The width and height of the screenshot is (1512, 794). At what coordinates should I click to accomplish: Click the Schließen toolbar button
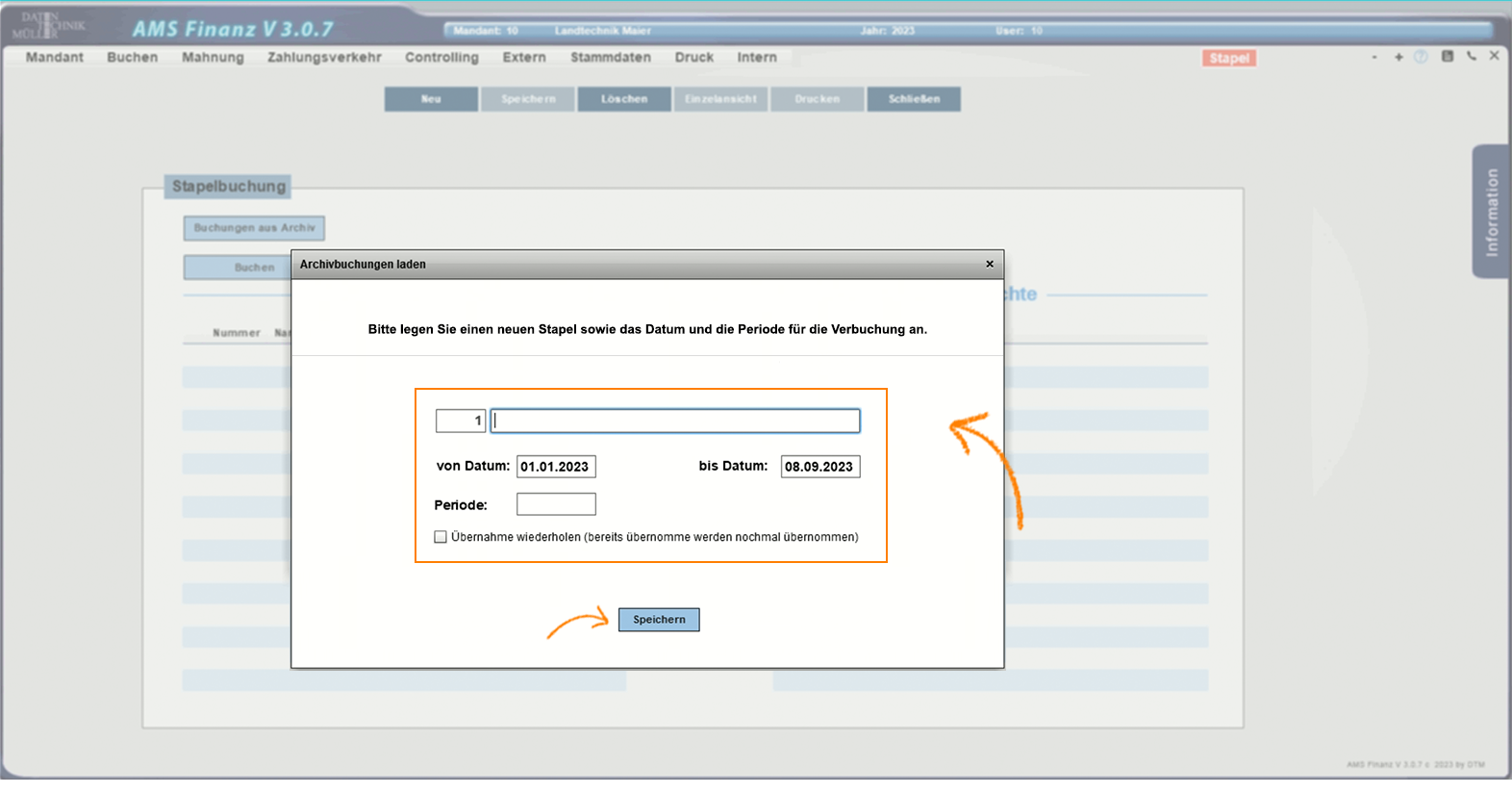914,99
